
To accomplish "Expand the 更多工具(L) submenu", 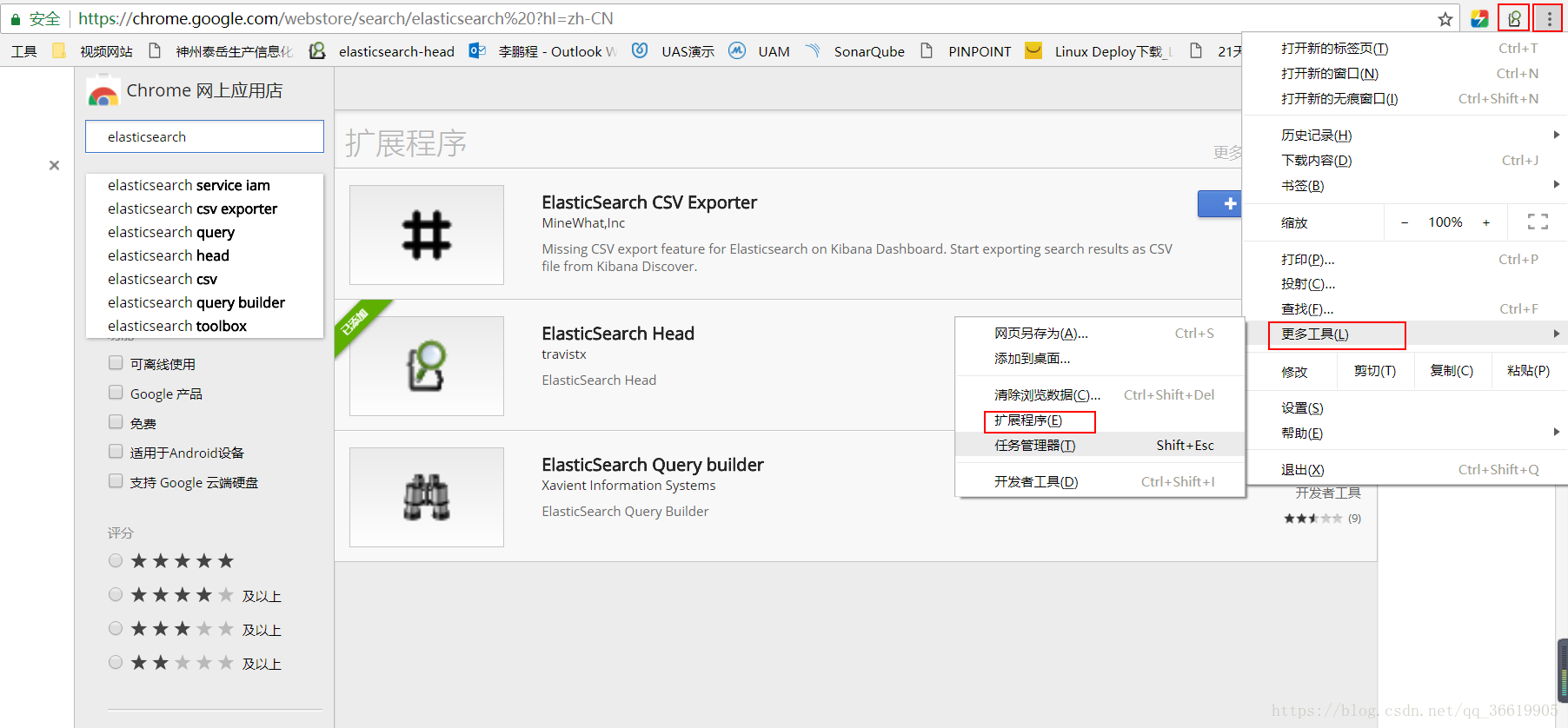I will tap(1405, 334).
